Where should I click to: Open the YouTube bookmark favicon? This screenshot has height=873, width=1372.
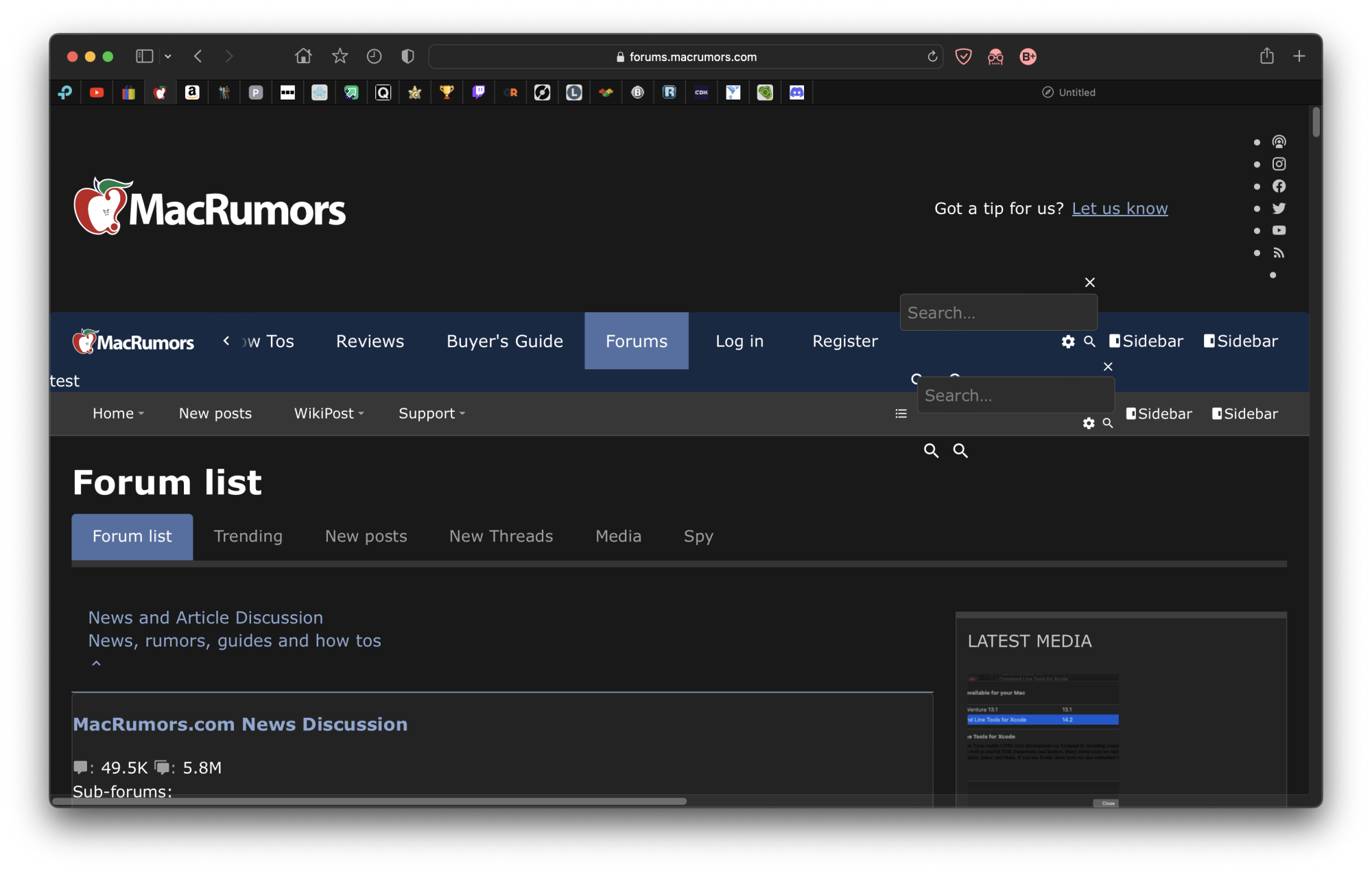pos(97,93)
